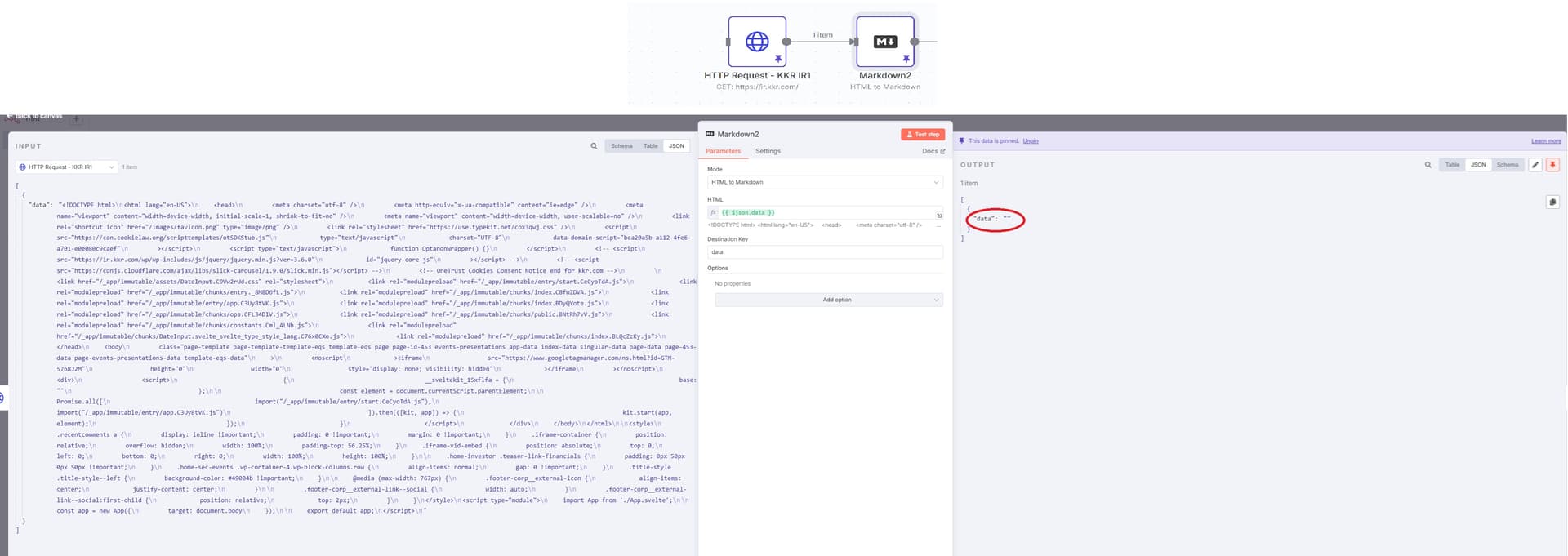Click the pin icon on Markdown2 node
The height and width of the screenshot is (556, 1568).
pyautogui.click(x=906, y=59)
